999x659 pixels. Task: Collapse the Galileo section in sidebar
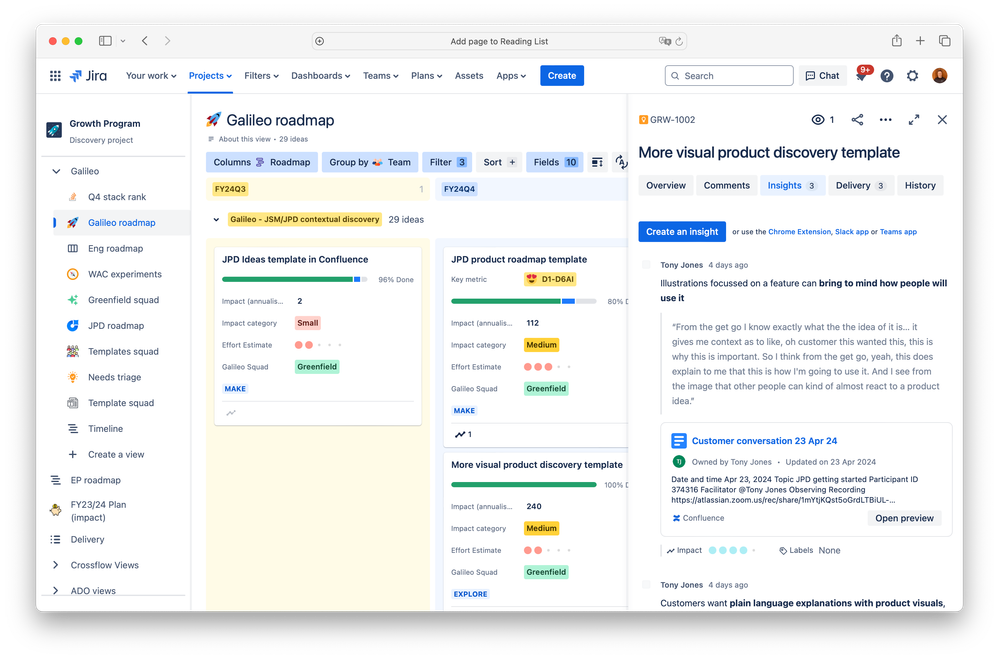click(x=56, y=171)
